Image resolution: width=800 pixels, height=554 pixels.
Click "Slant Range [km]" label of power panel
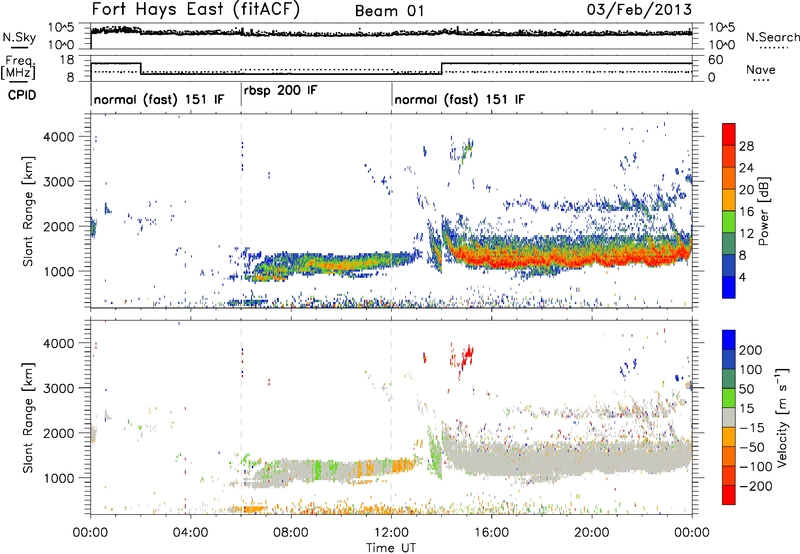28,211
